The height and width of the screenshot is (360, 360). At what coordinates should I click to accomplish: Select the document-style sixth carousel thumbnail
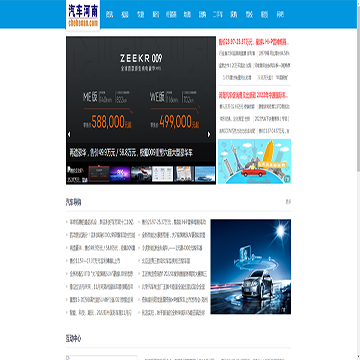click(184, 174)
